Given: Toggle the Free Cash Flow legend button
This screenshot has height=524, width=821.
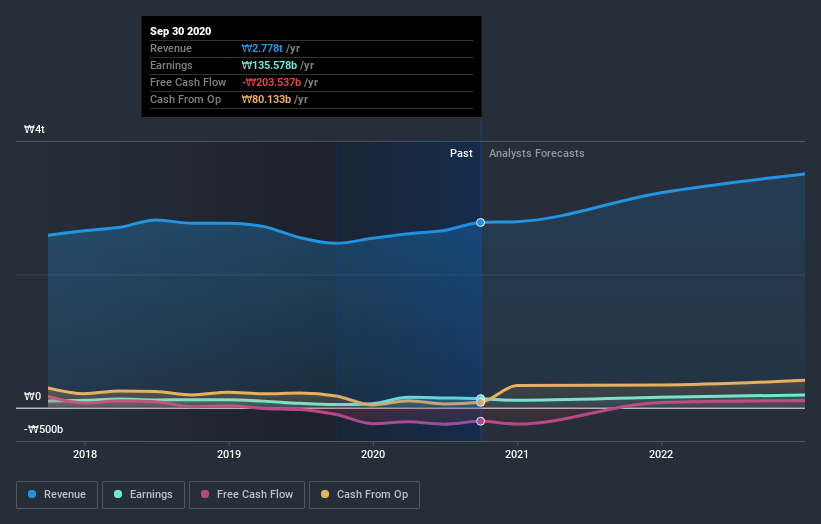Looking at the screenshot, I should point(247,495).
